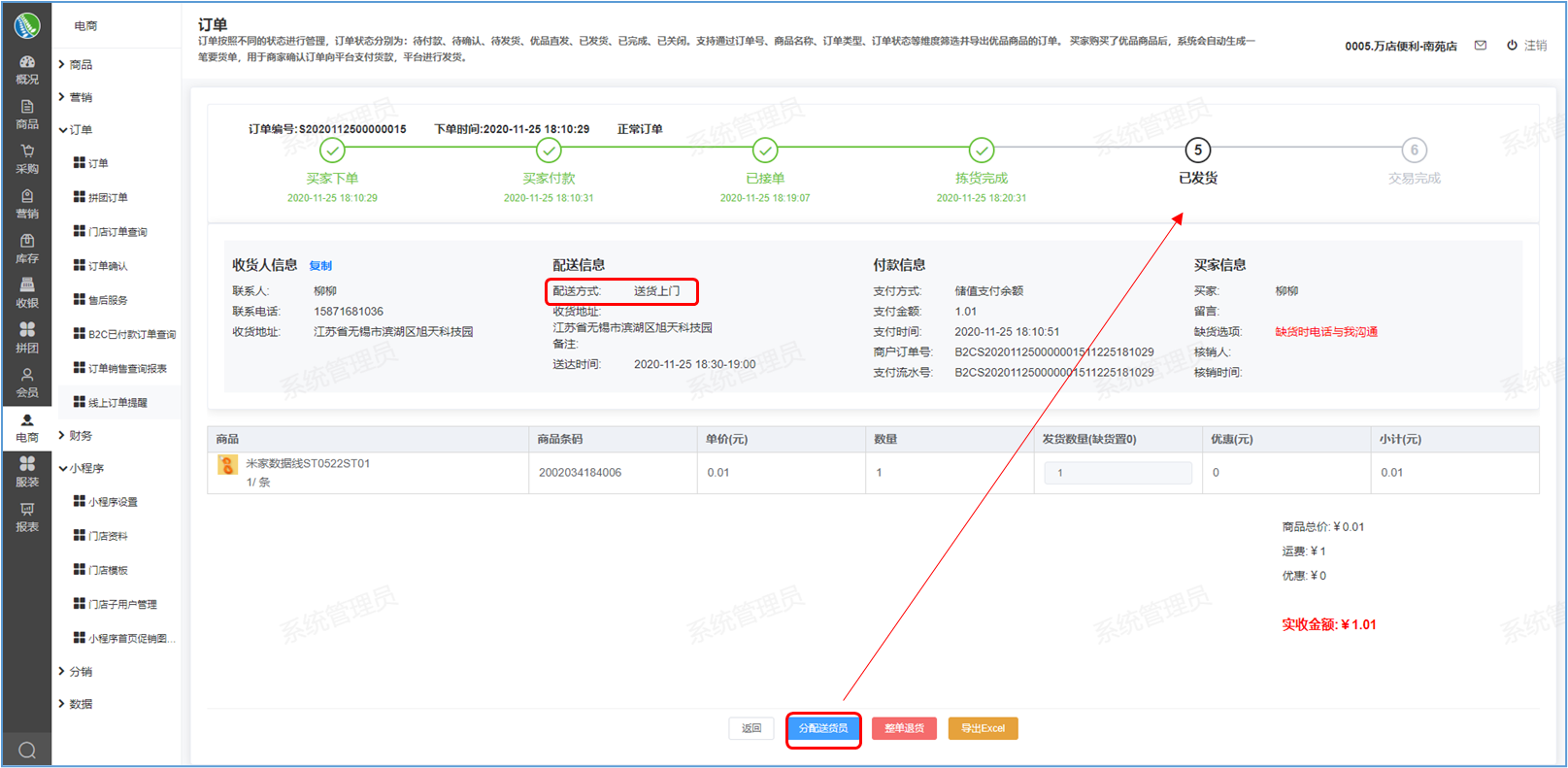The height and width of the screenshot is (768, 1568).
Task: Click the phone number 15871681036
Action: tap(349, 312)
